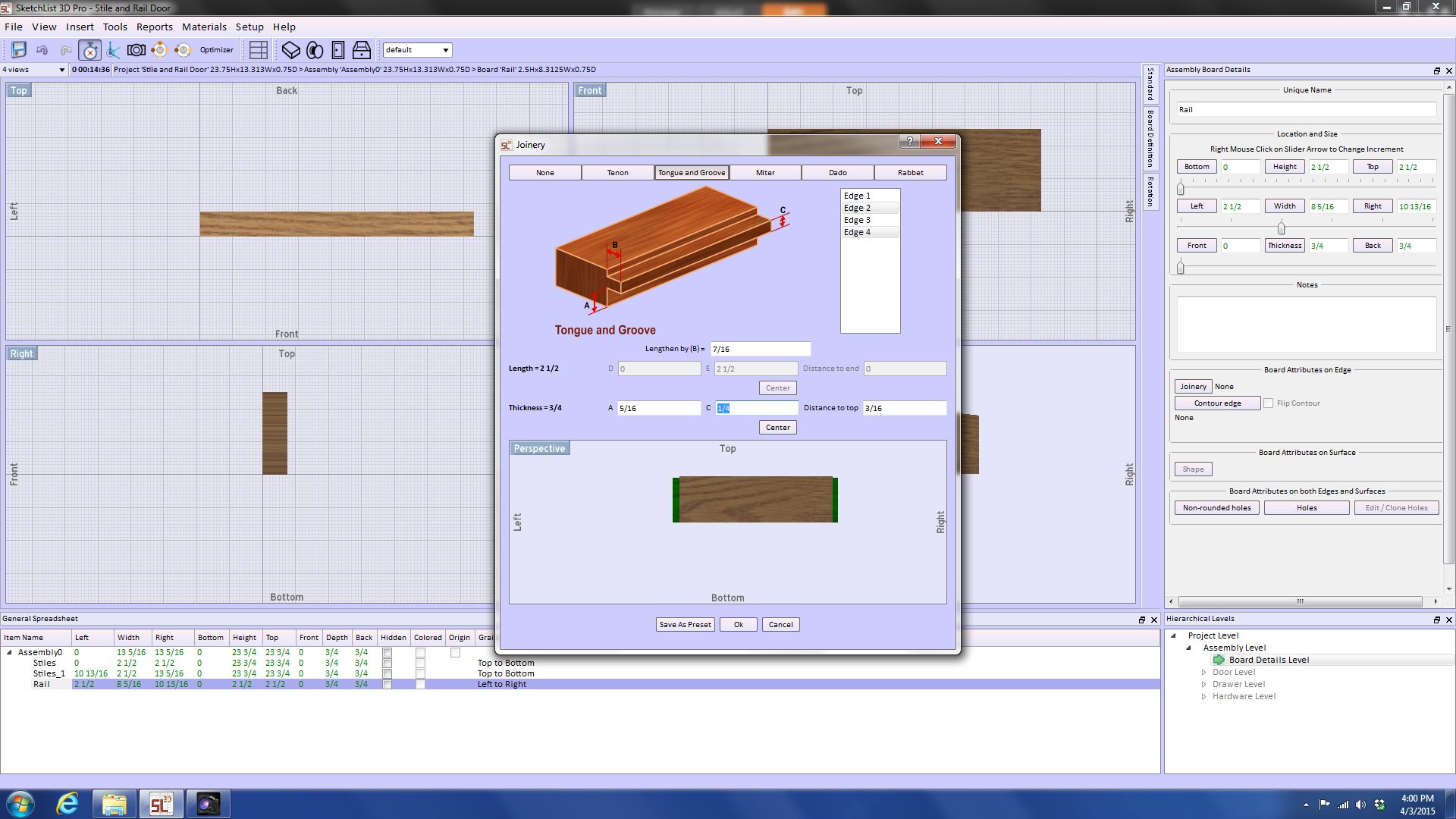1456x819 pixels.
Task: Toggle Hidden checkbox for Stiles row
Action: click(x=387, y=663)
